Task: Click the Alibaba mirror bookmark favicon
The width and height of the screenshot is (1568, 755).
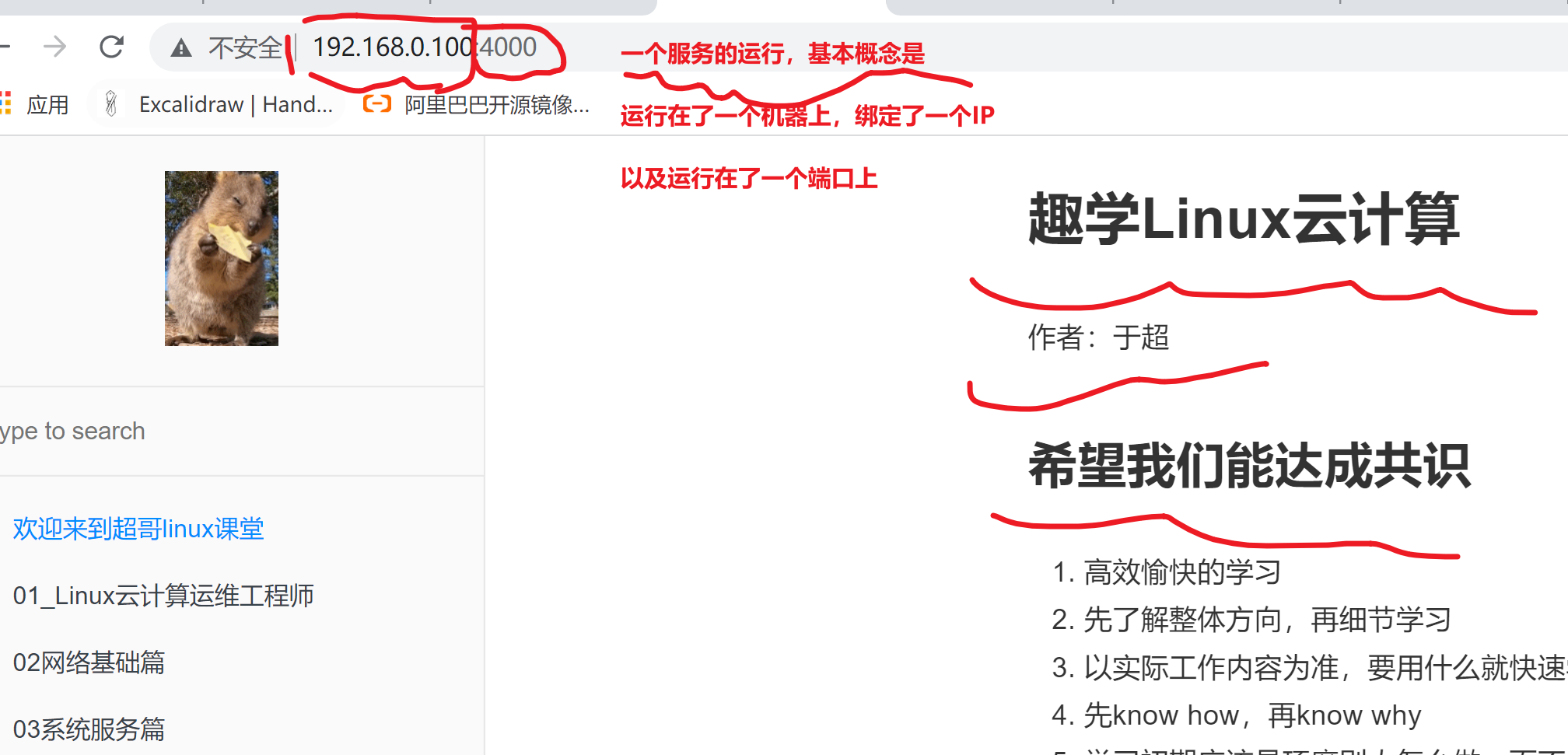Action: [x=377, y=103]
